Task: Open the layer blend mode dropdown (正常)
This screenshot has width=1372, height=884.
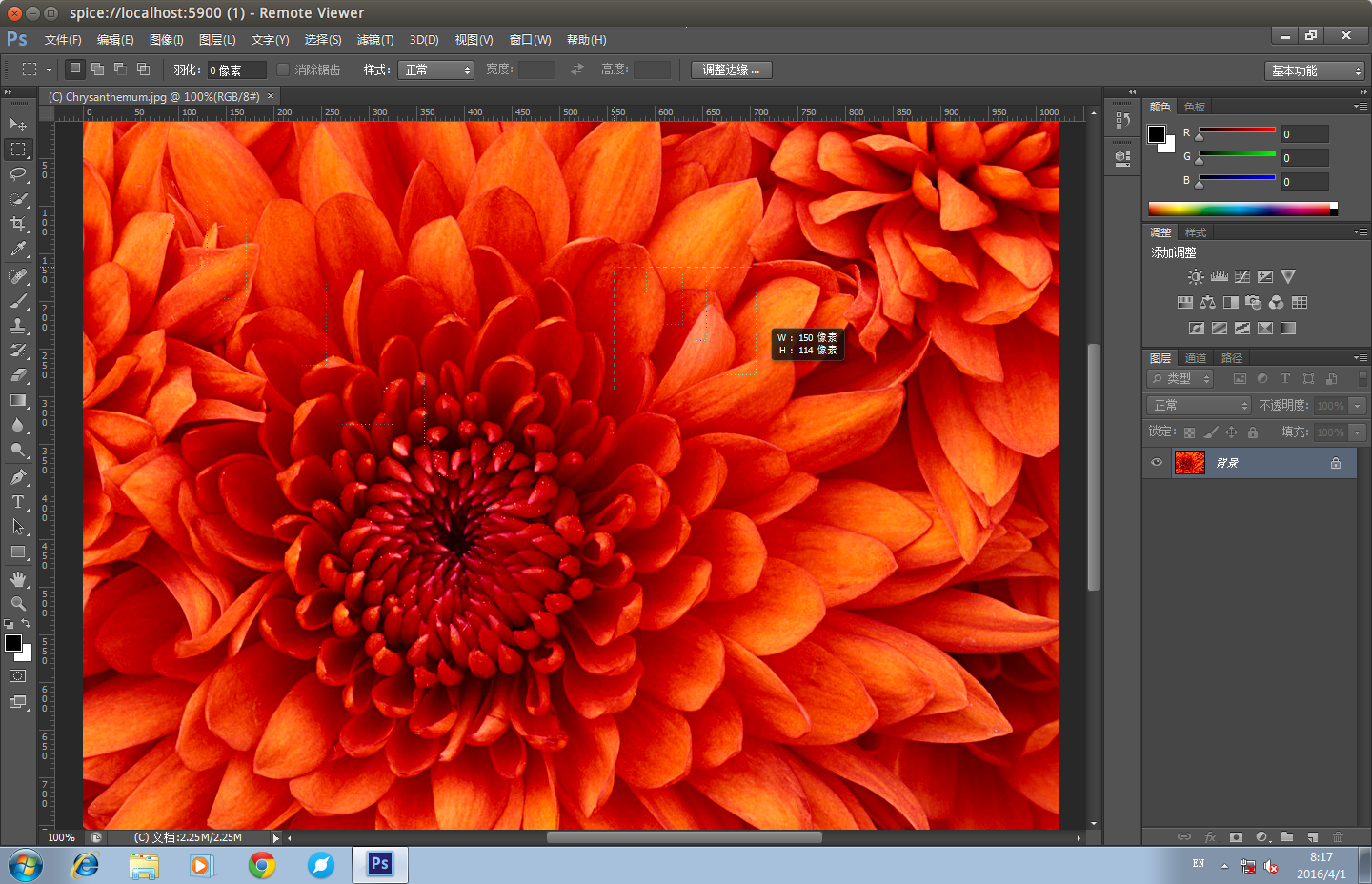Action: tap(1199, 406)
